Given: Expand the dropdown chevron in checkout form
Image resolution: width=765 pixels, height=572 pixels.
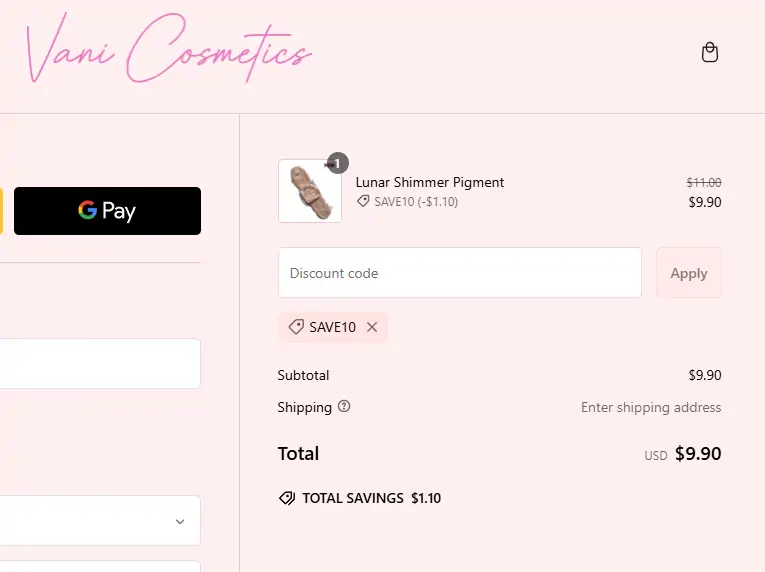Looking at the screenshot, I should pyautogui.click(x=180, y=521).
